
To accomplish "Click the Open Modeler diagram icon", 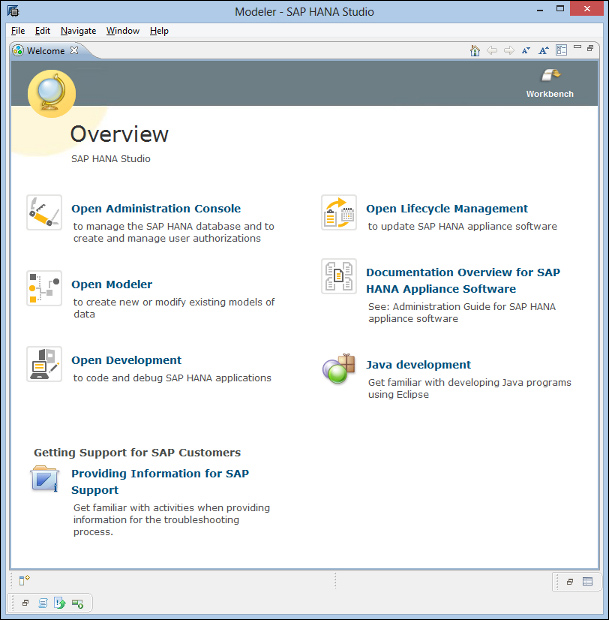I will pyautogui.click(x=44, y=288).
